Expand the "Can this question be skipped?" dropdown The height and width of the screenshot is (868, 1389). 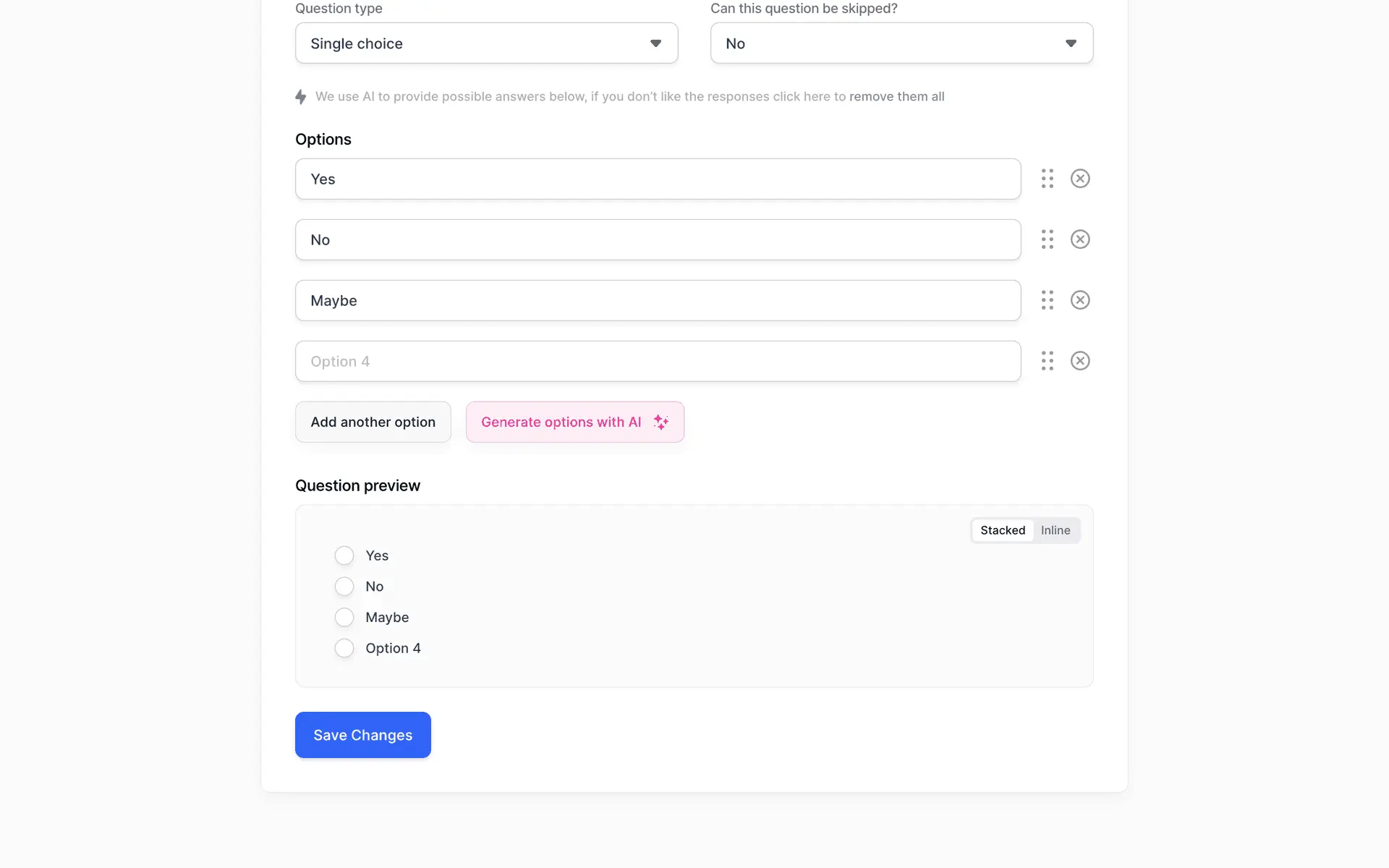tap(901, 43)
